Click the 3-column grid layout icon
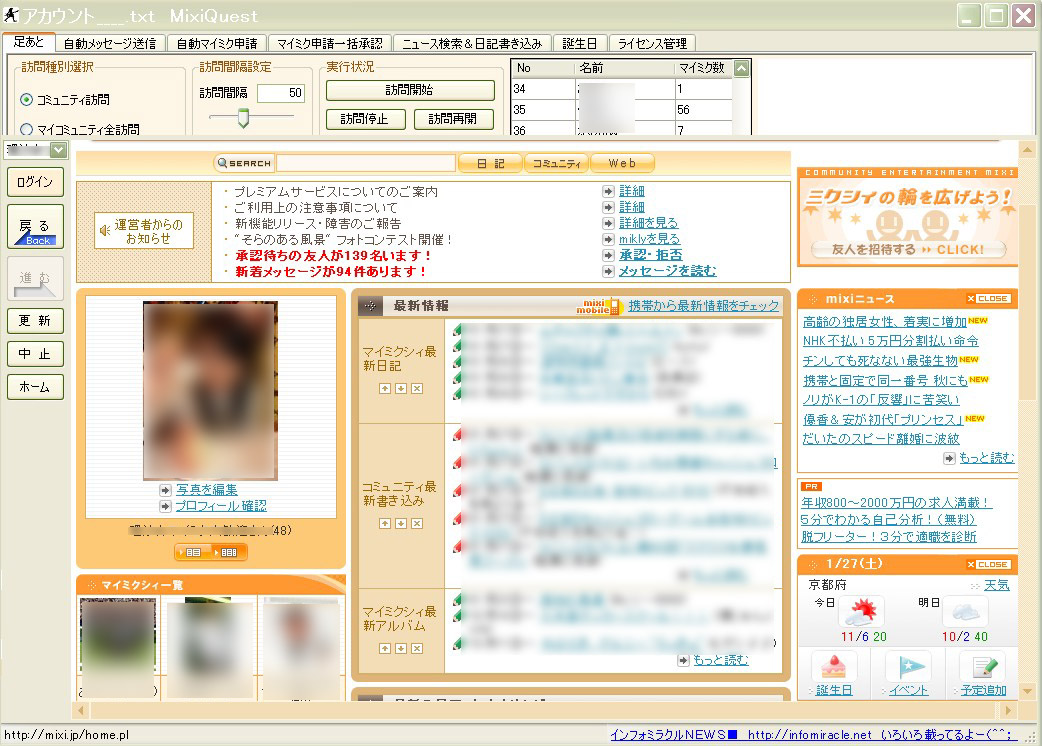Viewport: 1042px width, 746px height. point(193,552)
